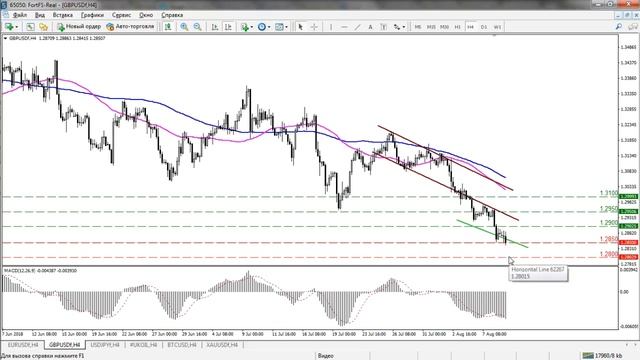The height and width of the screenshot is (360, 640).
Task: Switch timeframe to M15
Action: 431,27
